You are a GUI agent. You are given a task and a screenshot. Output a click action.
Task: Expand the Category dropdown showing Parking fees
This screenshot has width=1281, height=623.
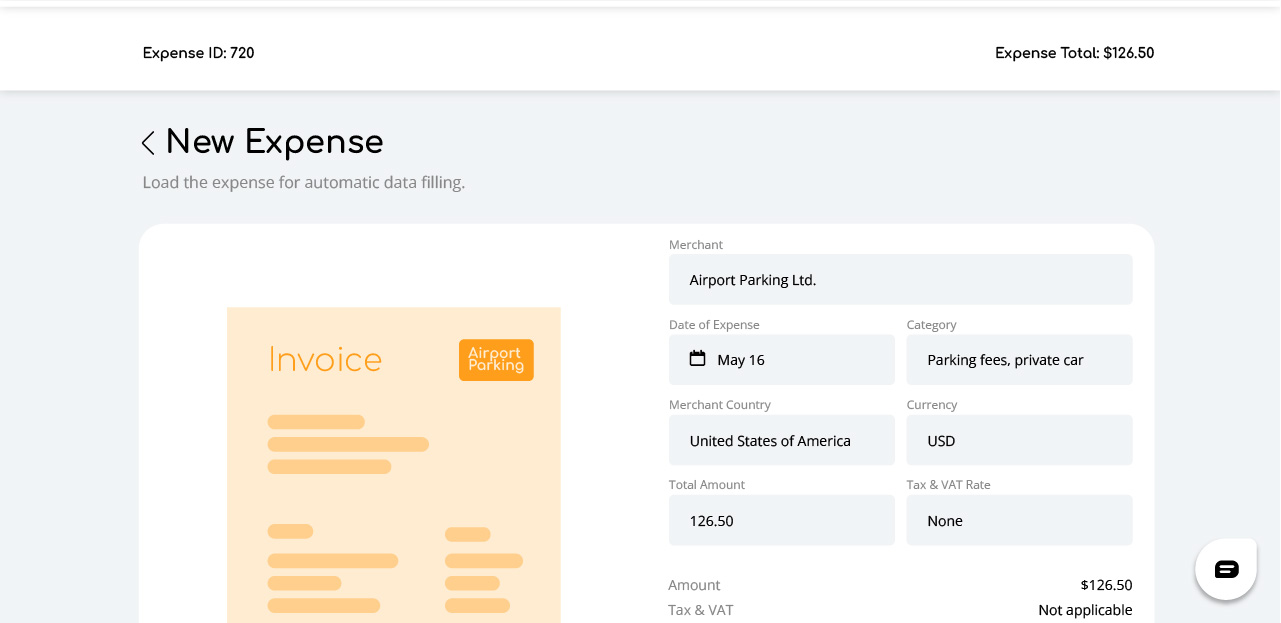1018,360
